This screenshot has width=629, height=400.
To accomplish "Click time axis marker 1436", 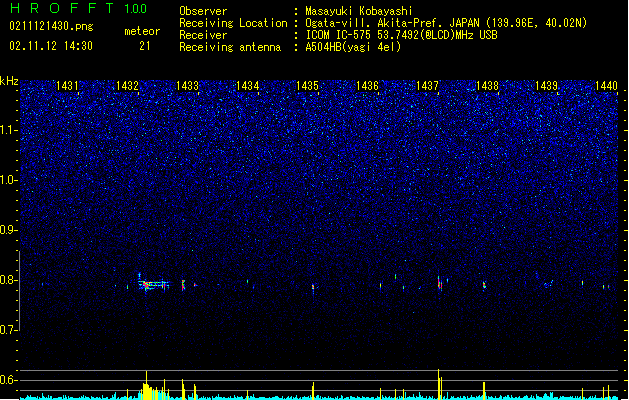I will 367,85.
